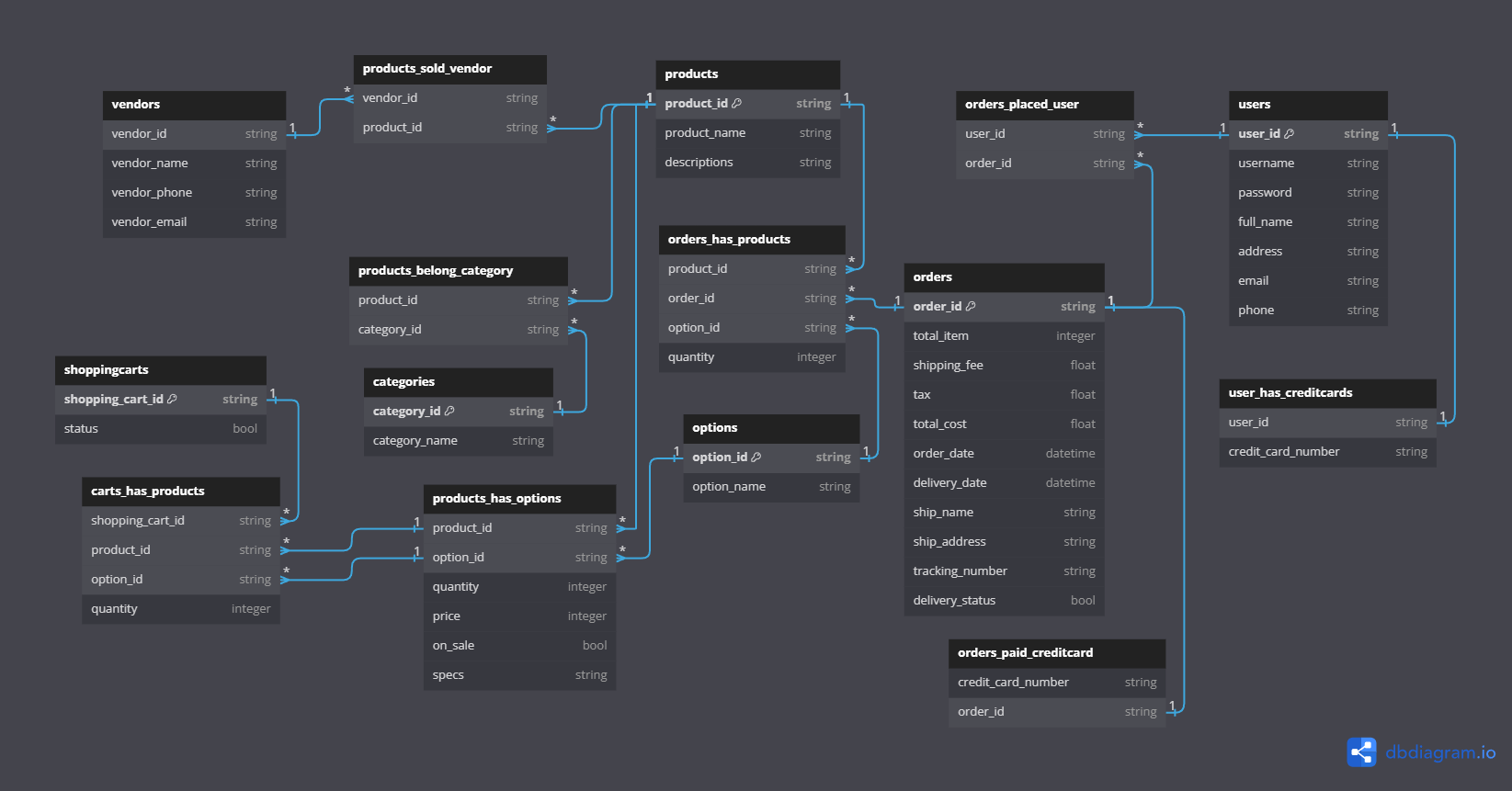1512x791 pixels.
Task: Click the address field in users
Action: click(x=1308, y=252)
